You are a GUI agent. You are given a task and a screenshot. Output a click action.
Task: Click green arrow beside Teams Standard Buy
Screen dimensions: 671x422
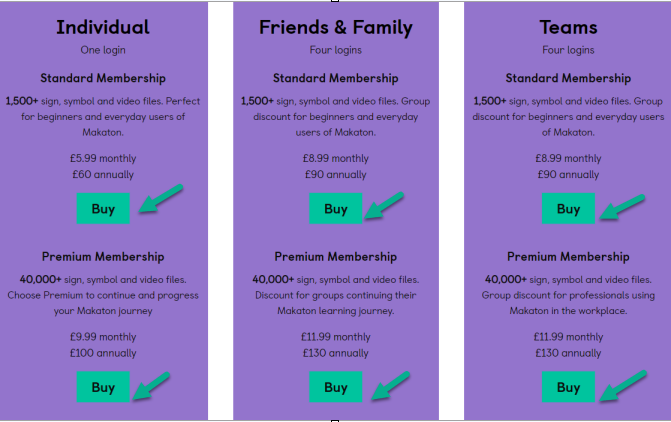[622, 207]
